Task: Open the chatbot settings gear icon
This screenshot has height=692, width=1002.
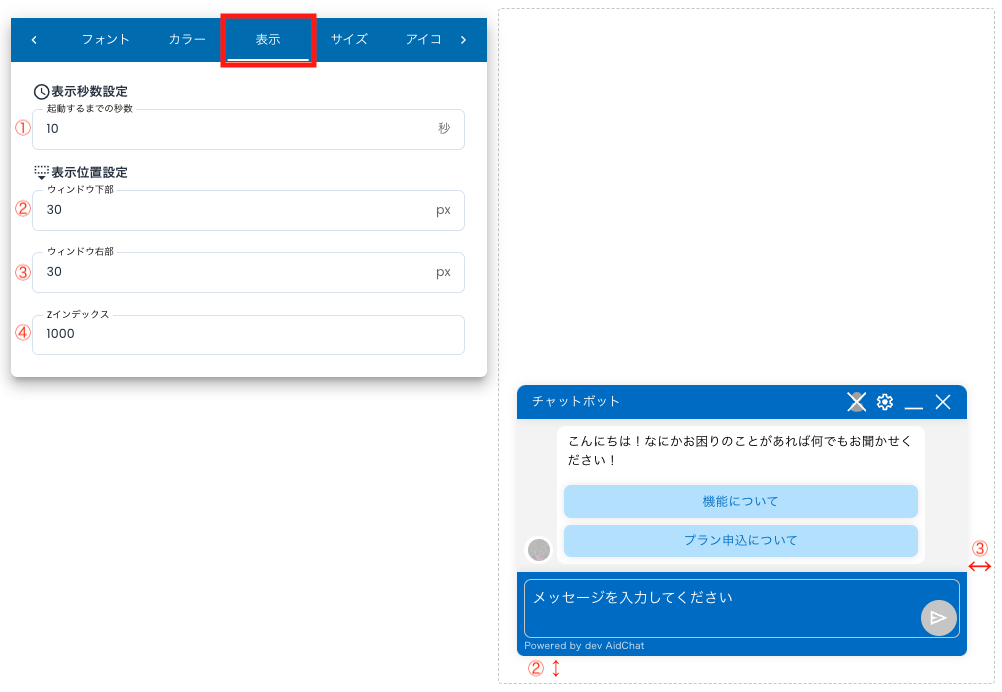Action: (x=884, y=402)
